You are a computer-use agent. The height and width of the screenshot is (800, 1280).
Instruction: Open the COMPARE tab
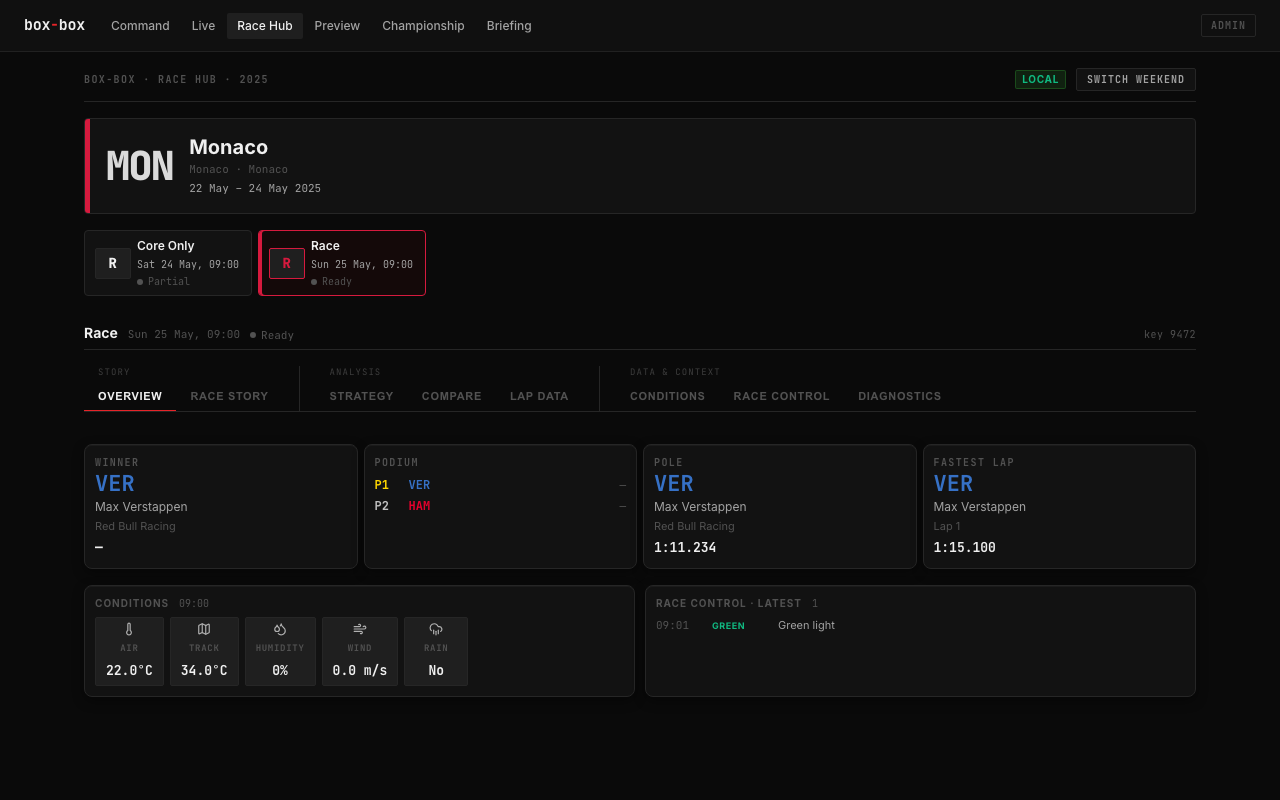(x=452, y=396)
